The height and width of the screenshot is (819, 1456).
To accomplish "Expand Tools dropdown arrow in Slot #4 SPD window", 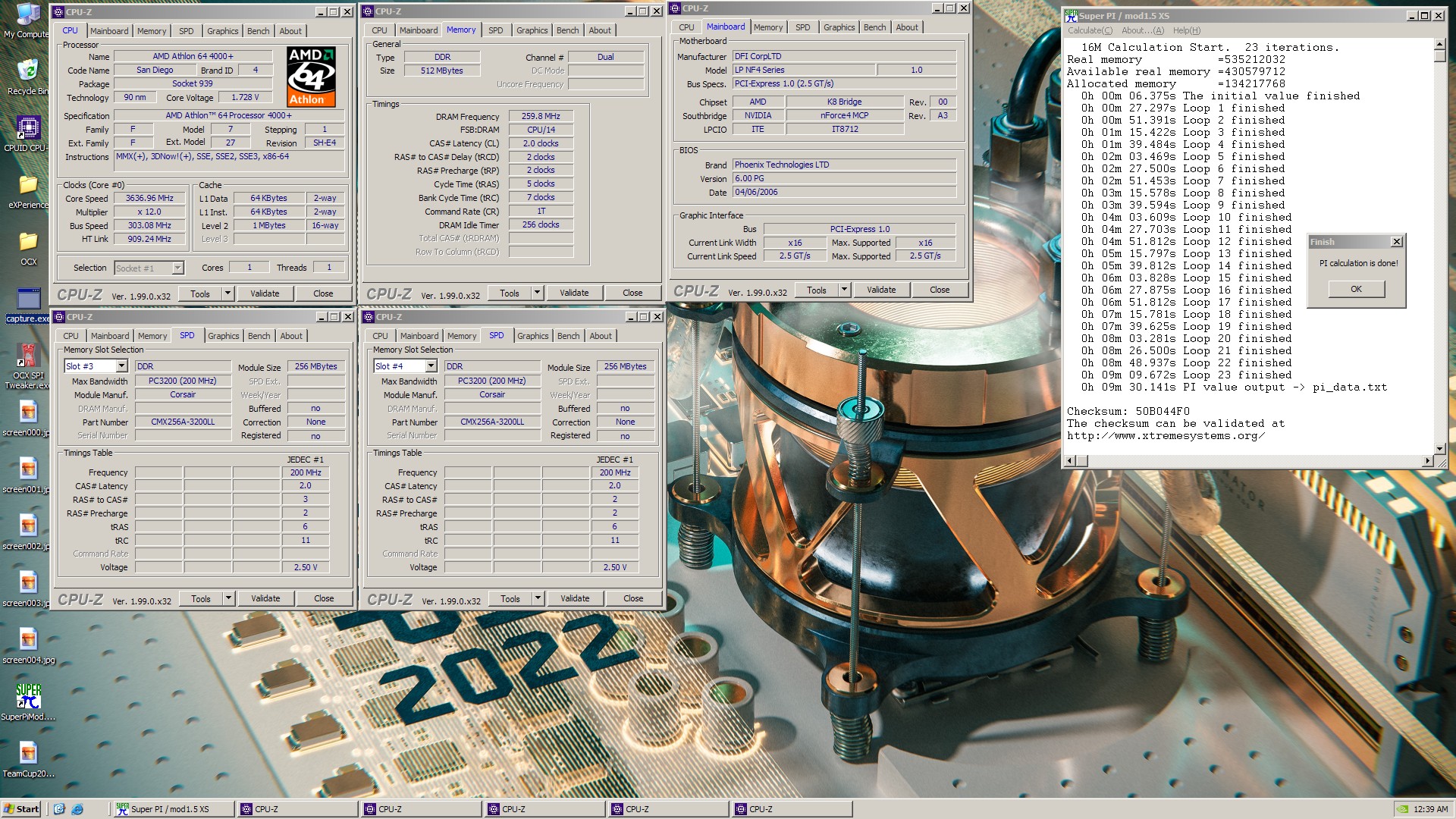I will coord(537,598).
